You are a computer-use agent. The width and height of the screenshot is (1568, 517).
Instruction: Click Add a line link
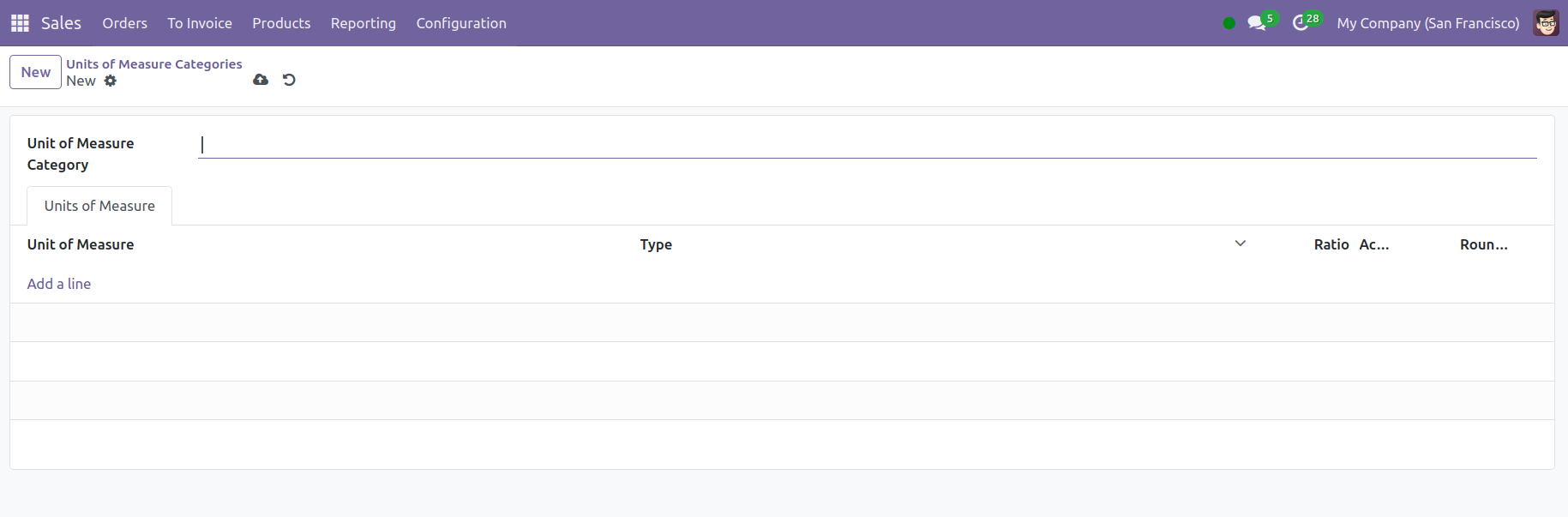coord(59,284)
